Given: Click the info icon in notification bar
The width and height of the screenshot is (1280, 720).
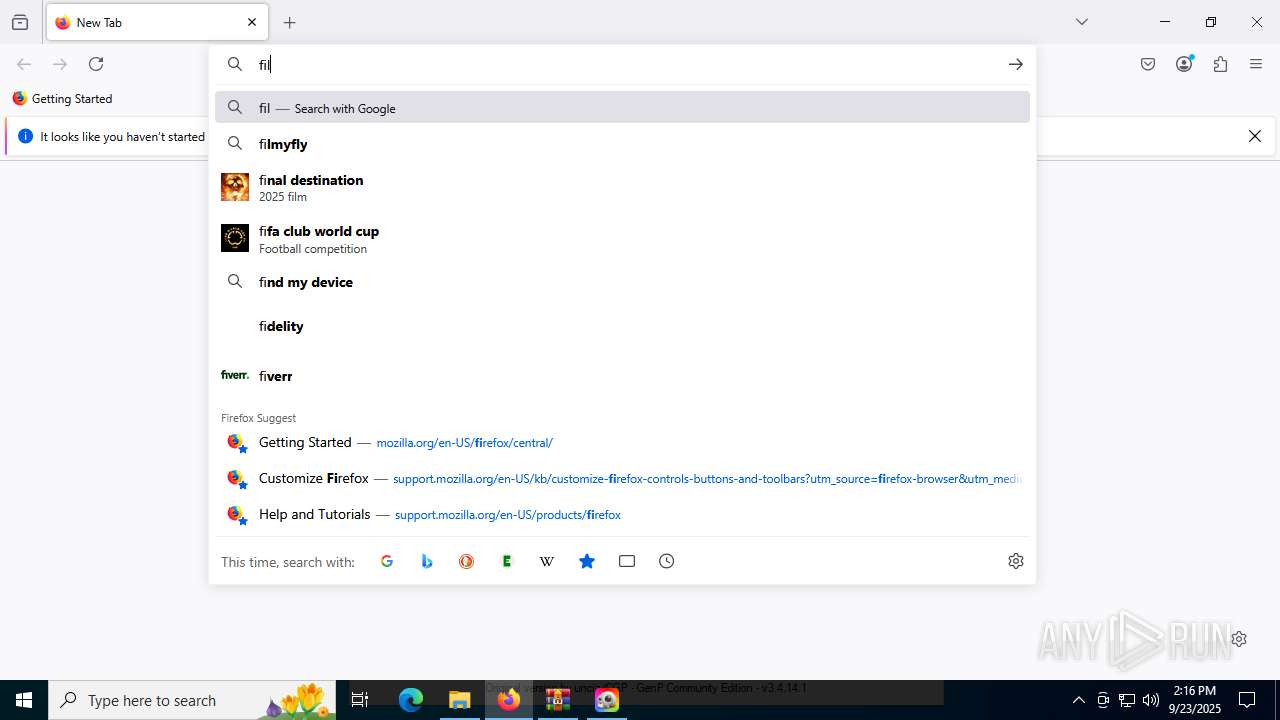Looking at the screenshot, I should pos(26,136).
